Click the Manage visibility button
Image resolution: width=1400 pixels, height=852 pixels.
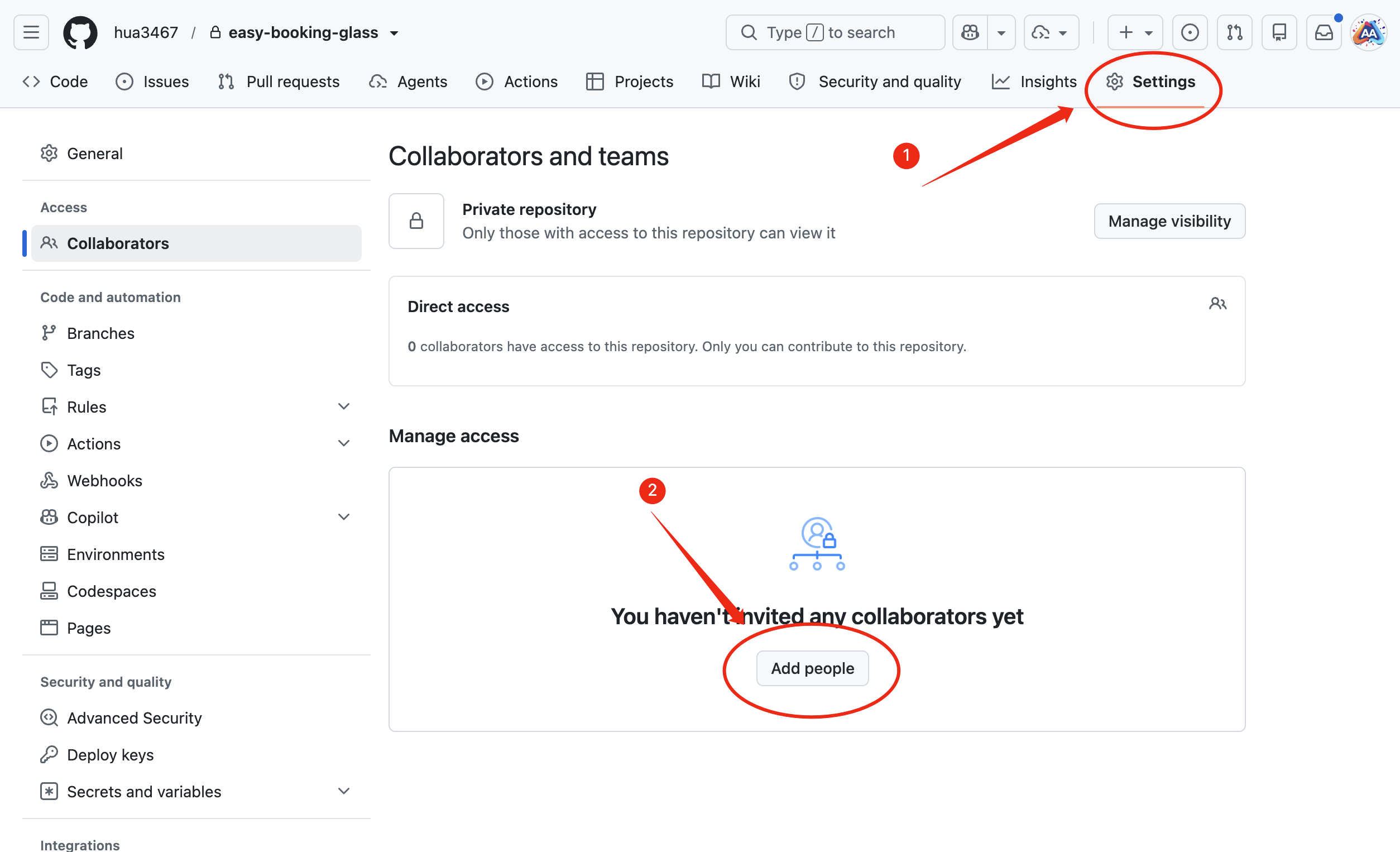(1169, 221)
